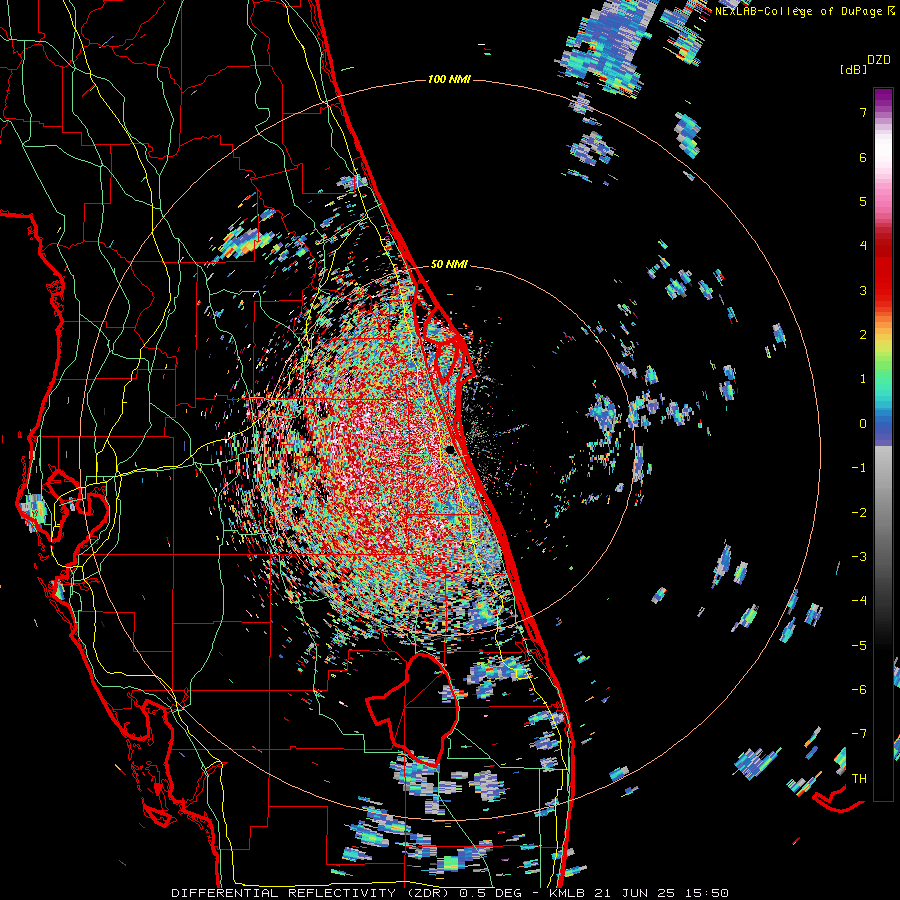Click the DZD legend title
The image size is (900, 900).
tap(879, 60)
